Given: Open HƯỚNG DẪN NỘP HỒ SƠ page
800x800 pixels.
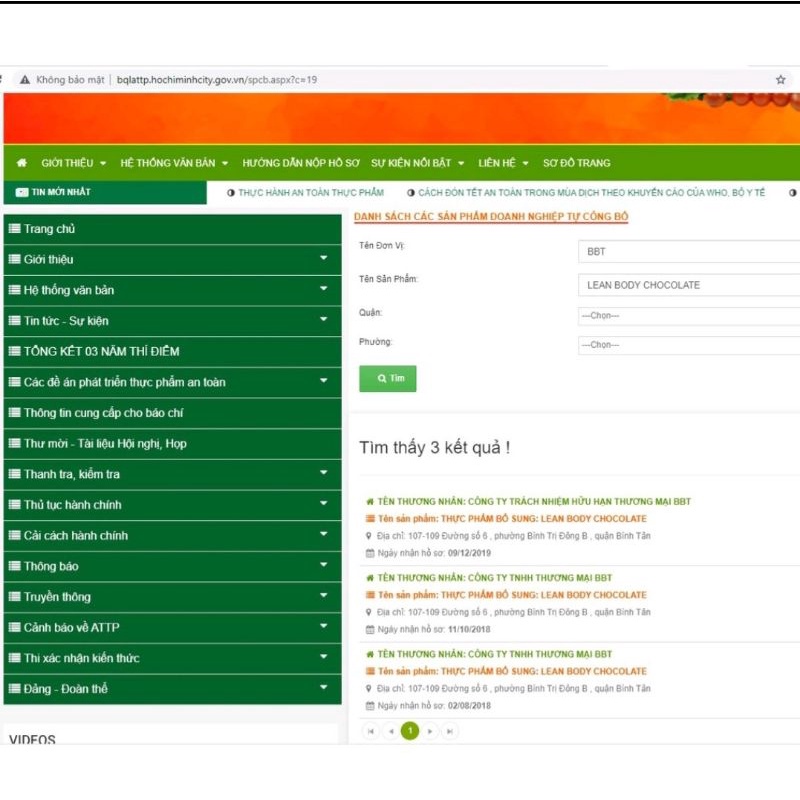Looking at the screenshot, I should (x=301, y=163).
